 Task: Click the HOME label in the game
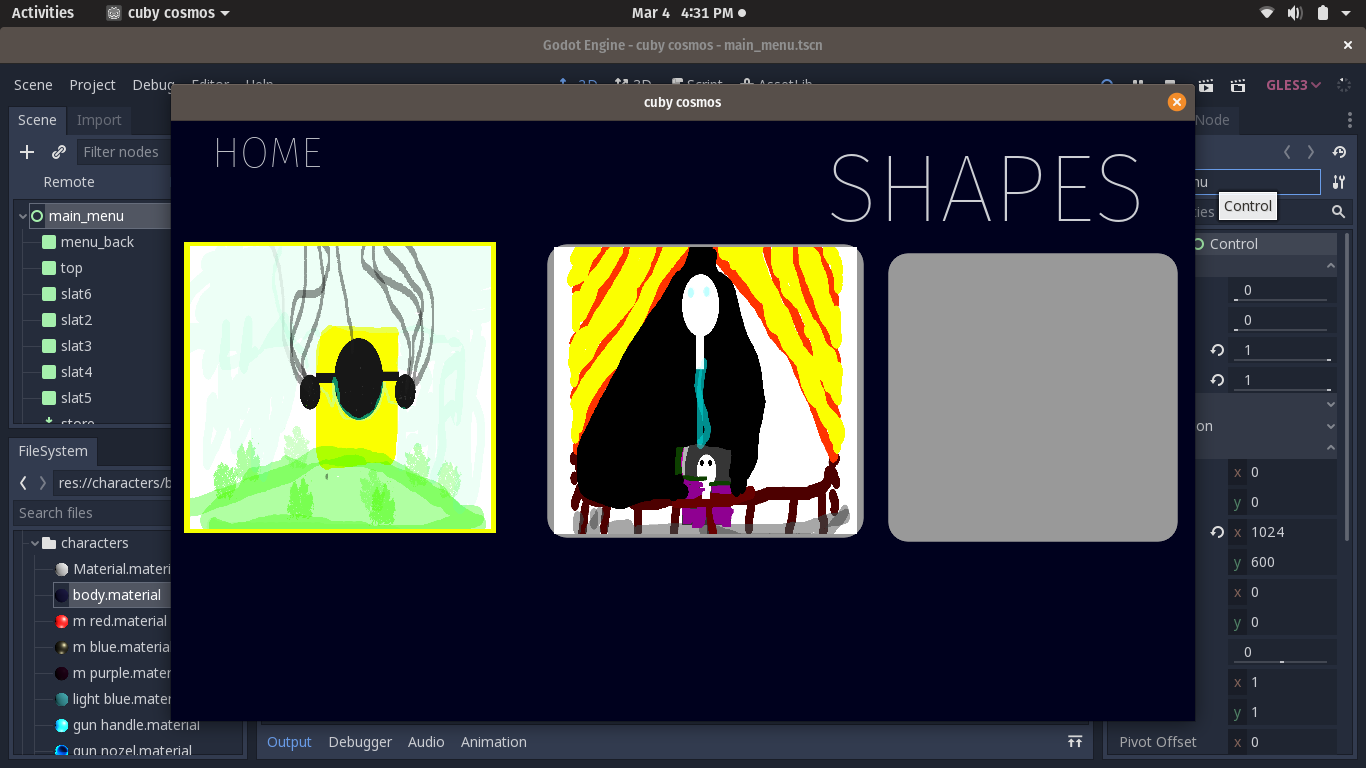point(267,153)
